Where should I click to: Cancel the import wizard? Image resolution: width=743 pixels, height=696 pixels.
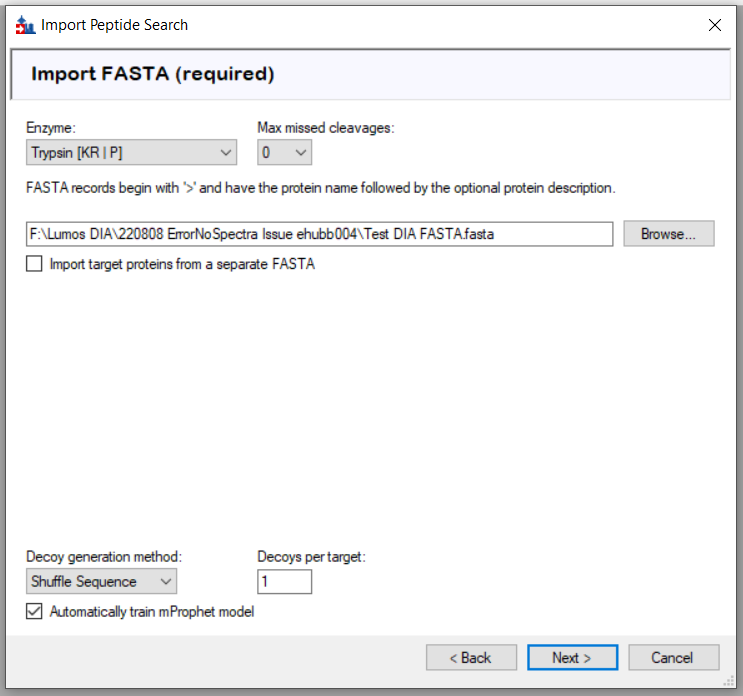coord(672,658)
